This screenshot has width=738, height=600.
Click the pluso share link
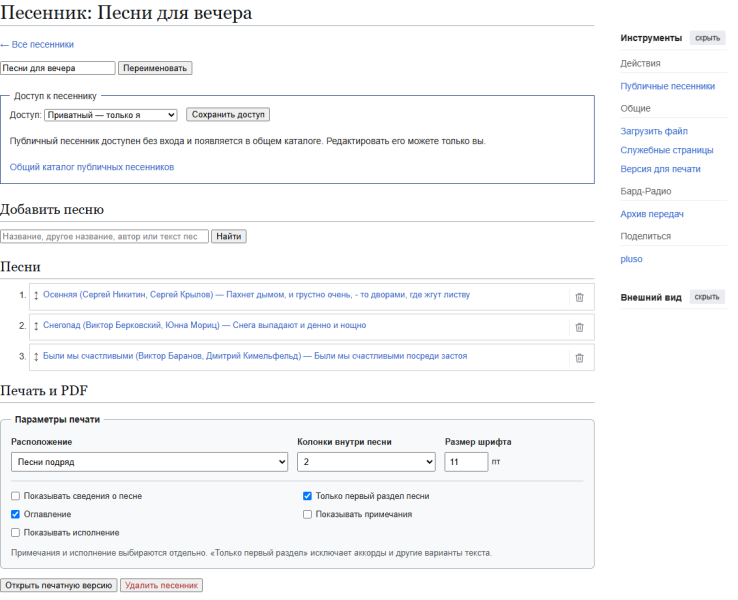pos(631,259)
